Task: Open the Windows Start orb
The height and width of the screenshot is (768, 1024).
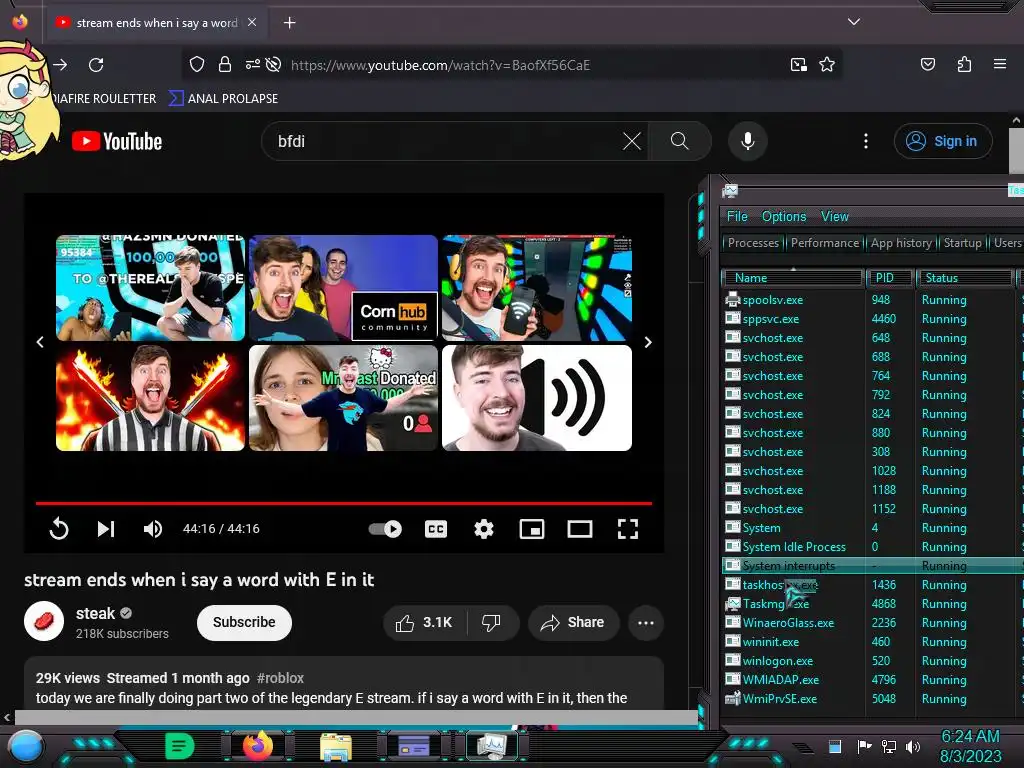Action: point(25,746)
